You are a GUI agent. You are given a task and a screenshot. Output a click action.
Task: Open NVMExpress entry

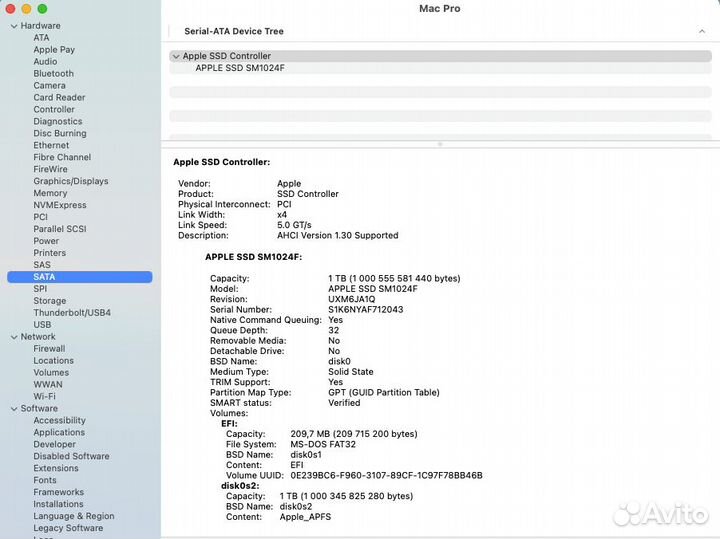(x=60, y=205)
